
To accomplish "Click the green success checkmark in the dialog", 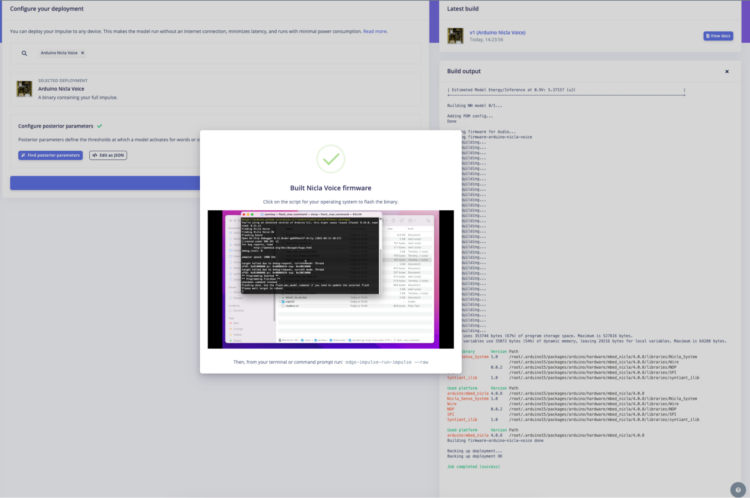I will click(330, 158).
